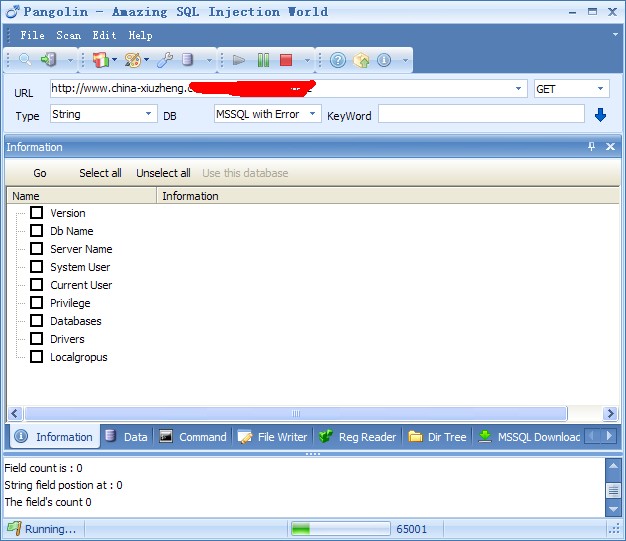Screen dimensions: 626x541
Task: Check the Current User box
Action: (36, 284)
